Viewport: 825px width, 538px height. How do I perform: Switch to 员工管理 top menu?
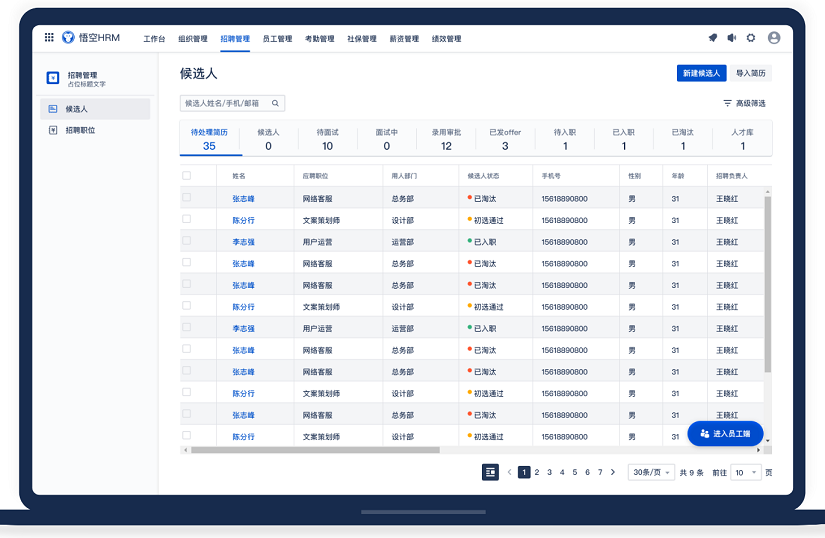(x=277, y=39)
